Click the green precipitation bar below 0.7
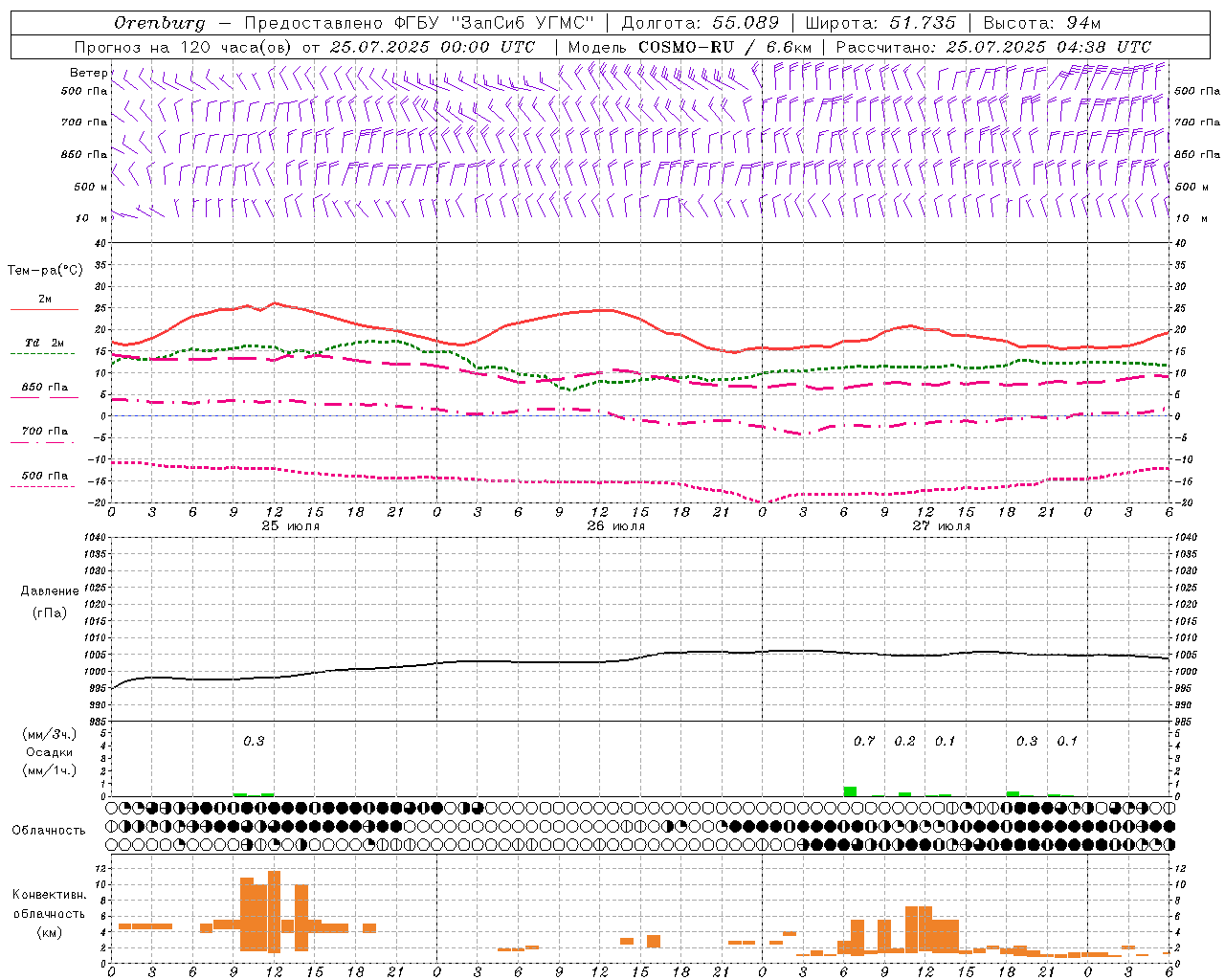1225x980 pixels. [850, 791]
